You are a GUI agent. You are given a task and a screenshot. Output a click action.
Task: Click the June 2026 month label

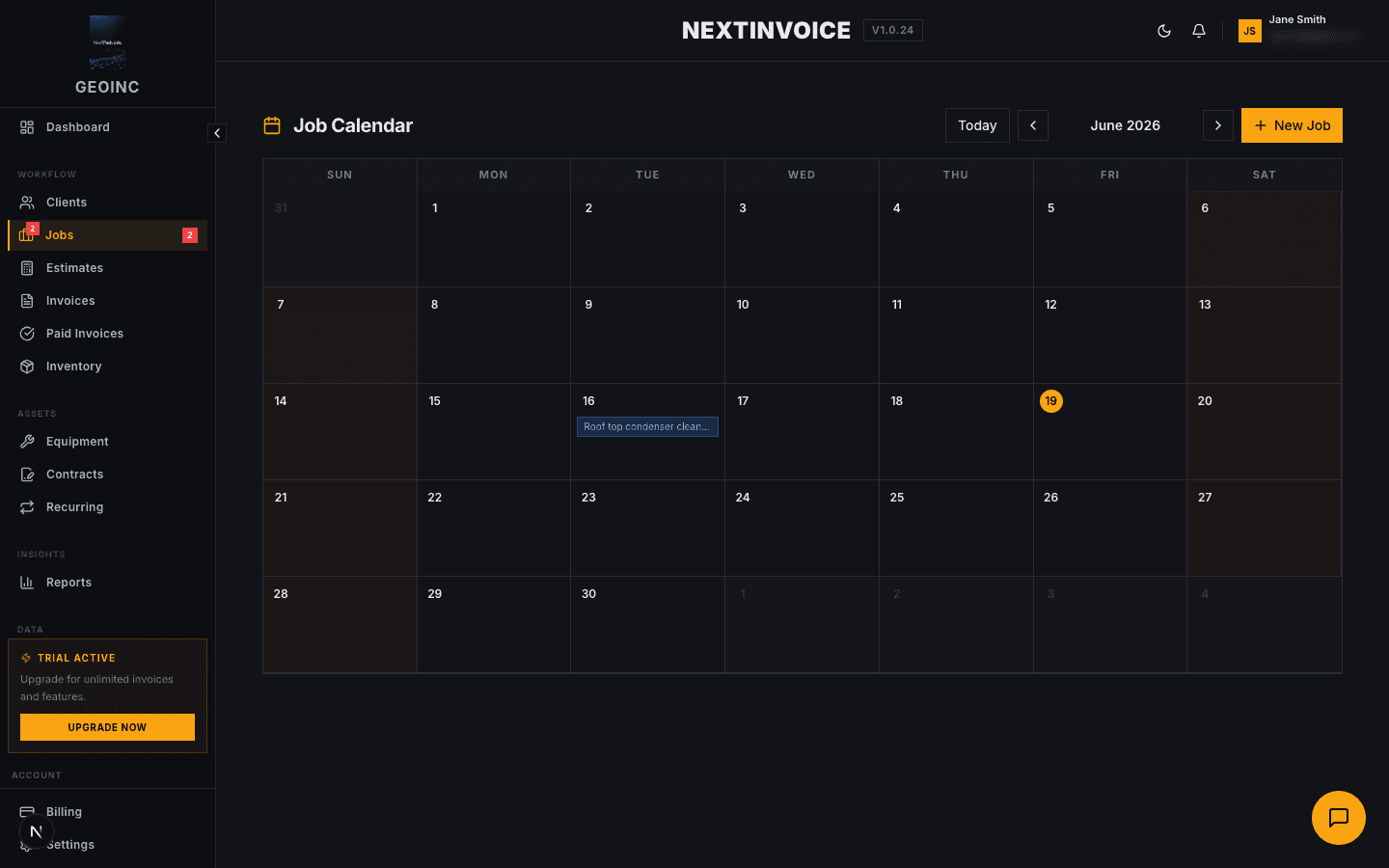1126,125
